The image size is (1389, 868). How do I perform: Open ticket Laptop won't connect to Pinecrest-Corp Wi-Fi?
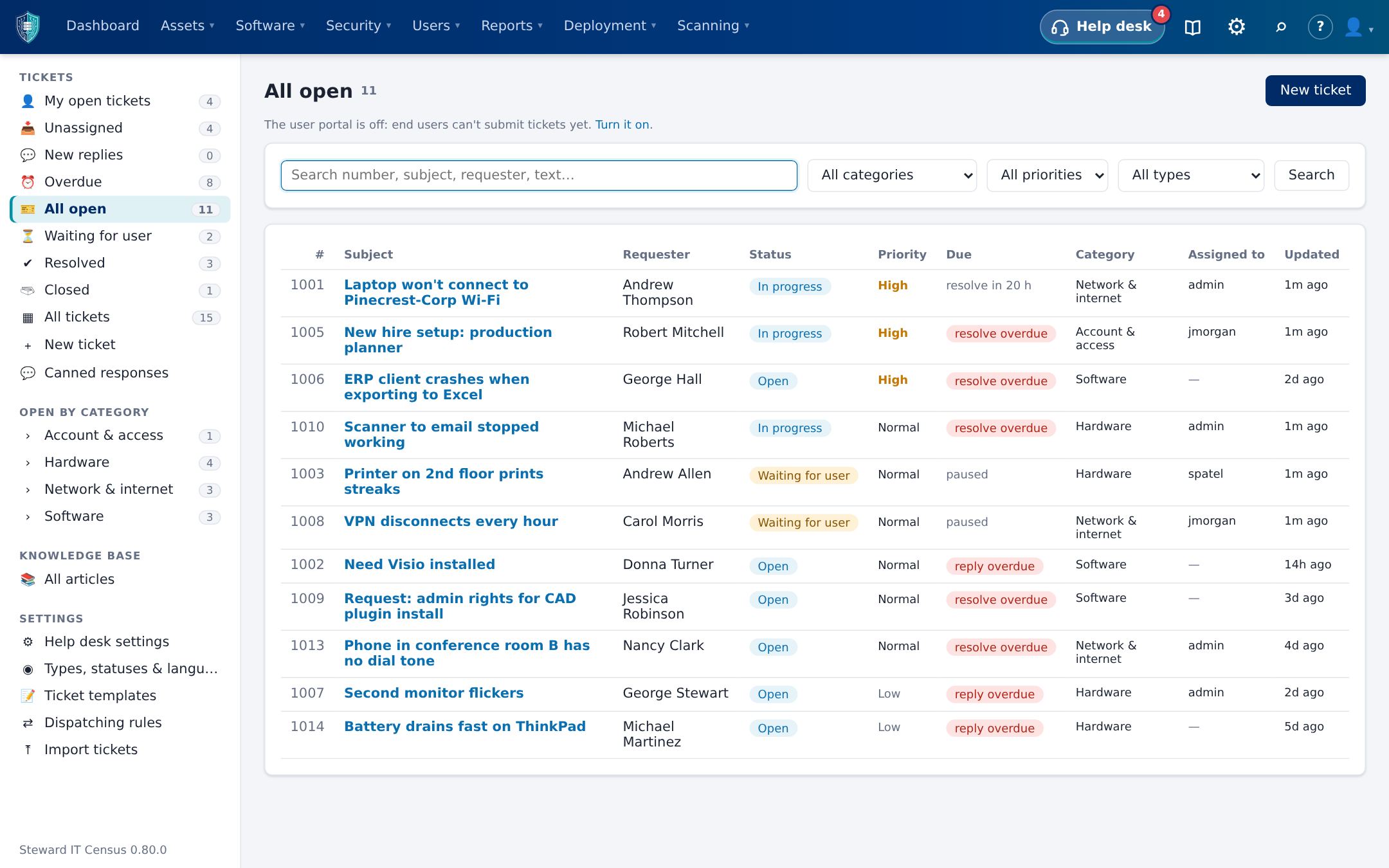coord(436,293)
